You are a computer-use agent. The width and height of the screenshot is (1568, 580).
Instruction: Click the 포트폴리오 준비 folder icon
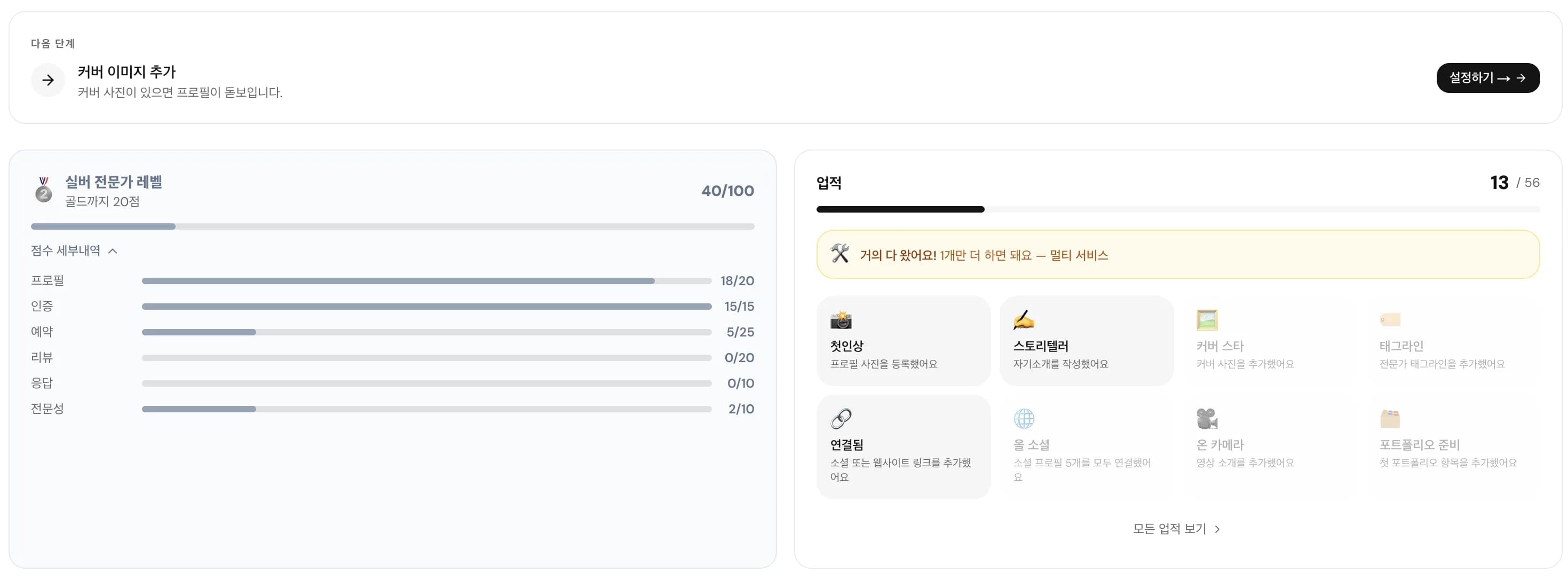[1391, 419]
